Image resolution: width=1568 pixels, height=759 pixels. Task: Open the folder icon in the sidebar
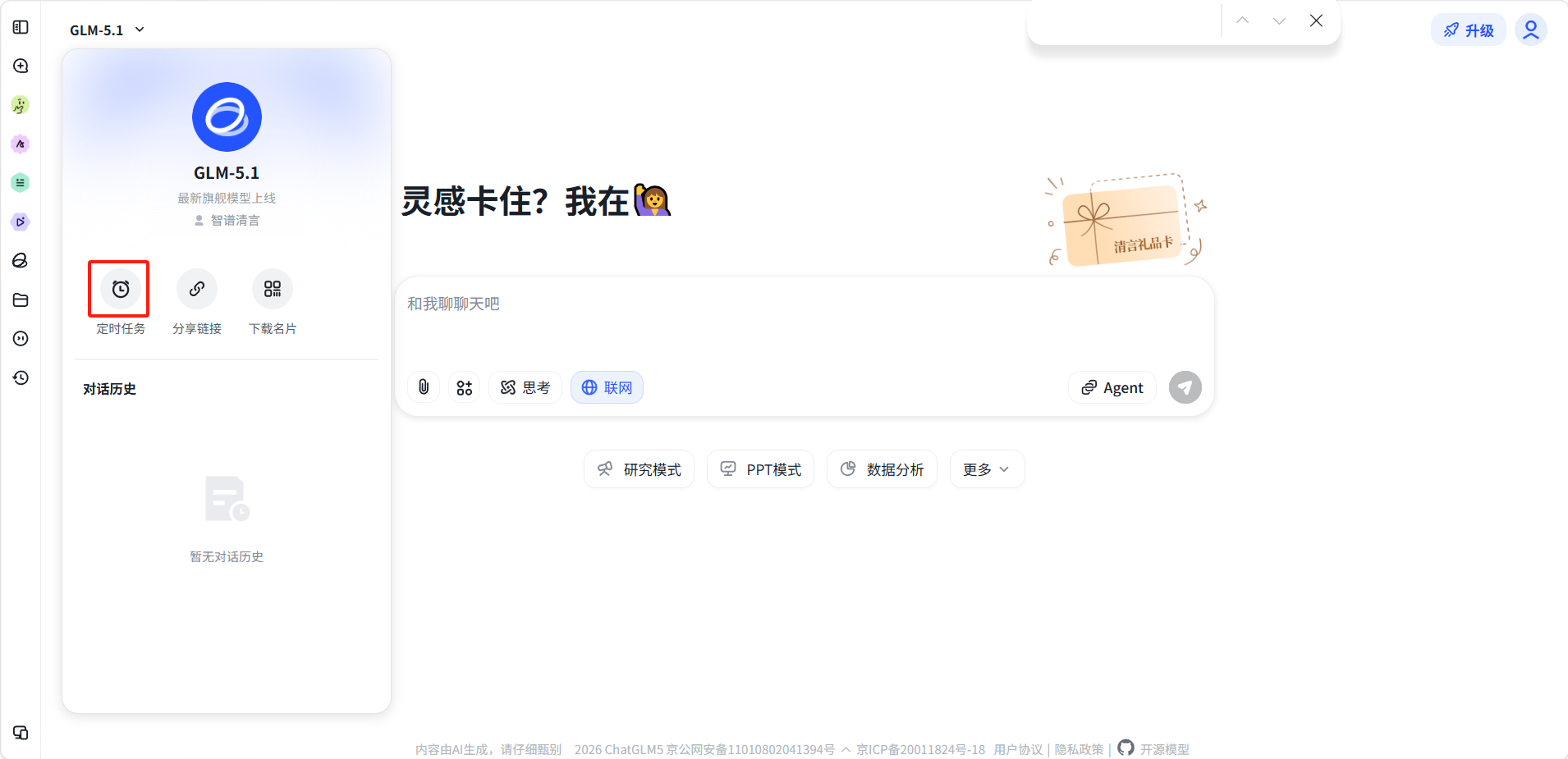21,300
